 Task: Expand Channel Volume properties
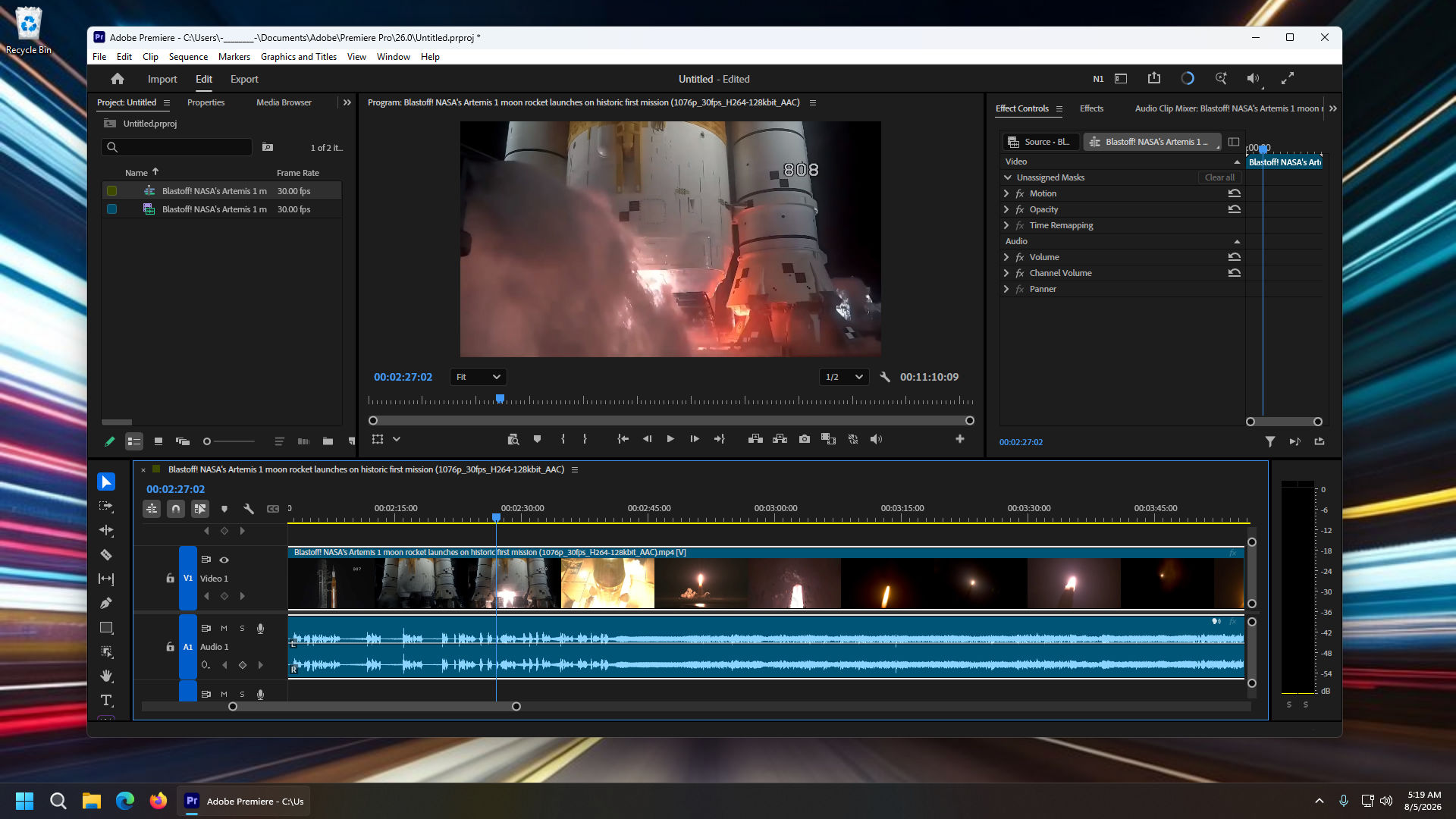coord(1006,273)
